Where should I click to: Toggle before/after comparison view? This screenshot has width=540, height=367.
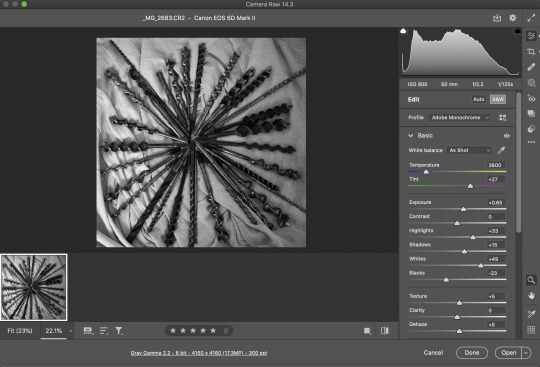pos(385,331)
